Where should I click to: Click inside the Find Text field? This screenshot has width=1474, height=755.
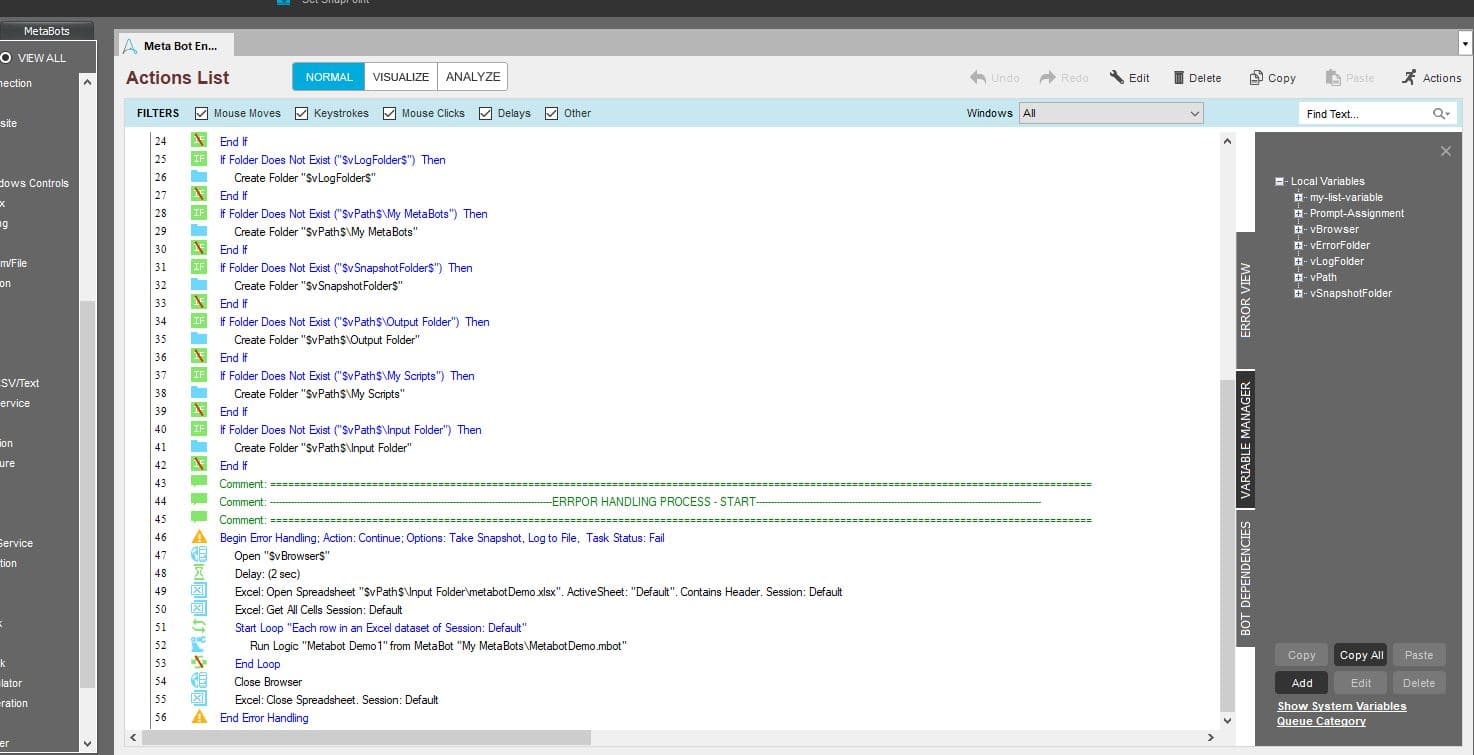[1365, 114]
